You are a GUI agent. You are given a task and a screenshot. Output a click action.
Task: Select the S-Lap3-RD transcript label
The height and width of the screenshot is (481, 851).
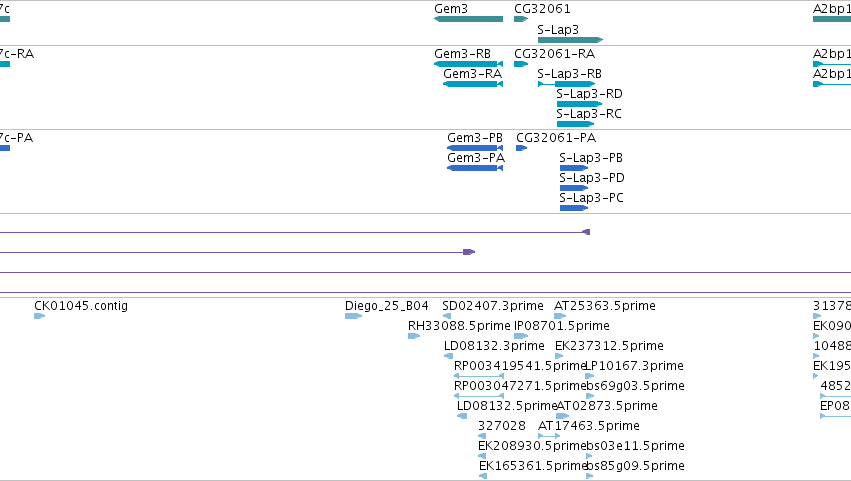pyautogui.click(x=589, y=94)
